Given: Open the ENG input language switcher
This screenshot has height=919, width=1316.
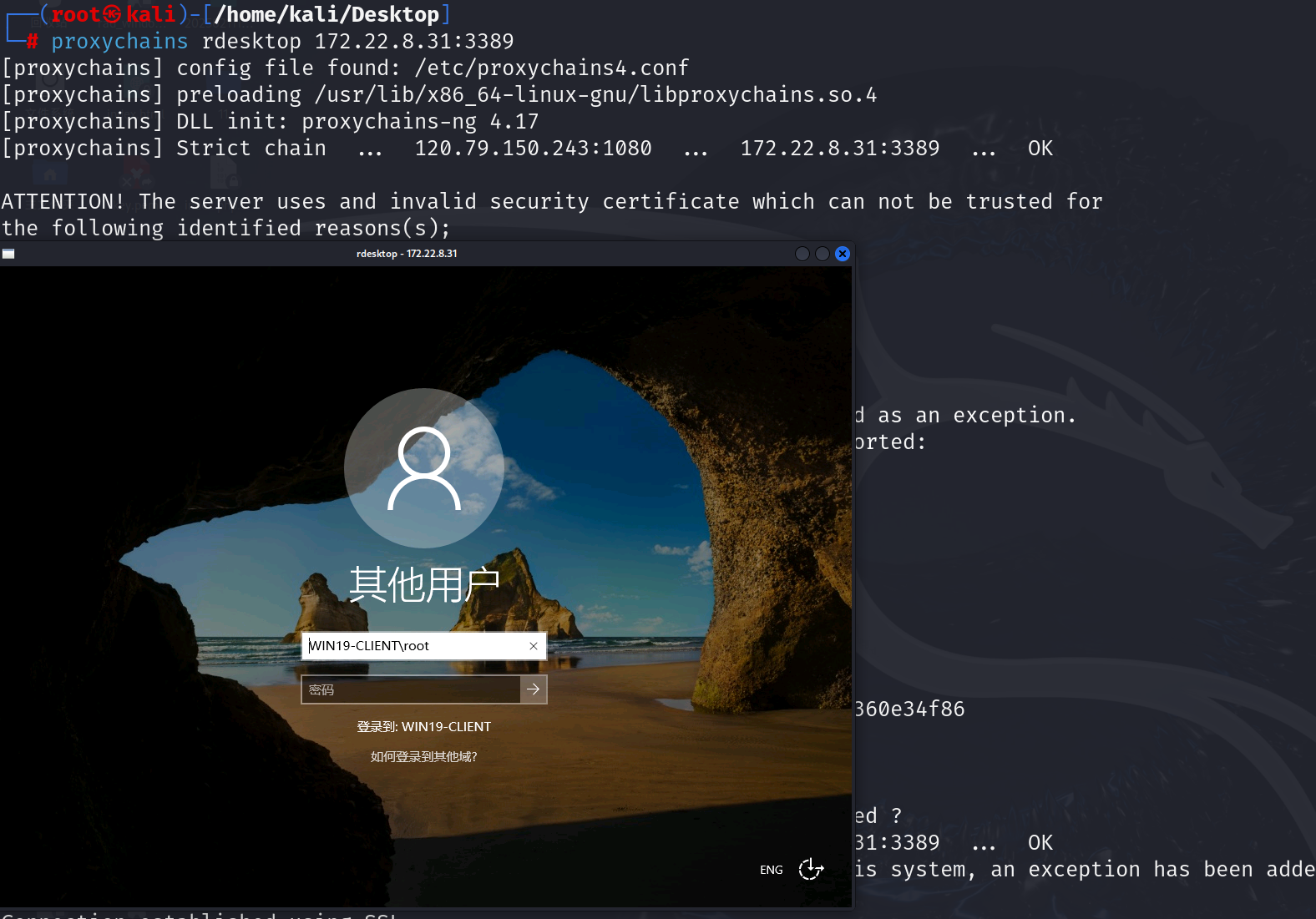Looking at the screenshot, I should pyautogui.click(x=772, y=870).
